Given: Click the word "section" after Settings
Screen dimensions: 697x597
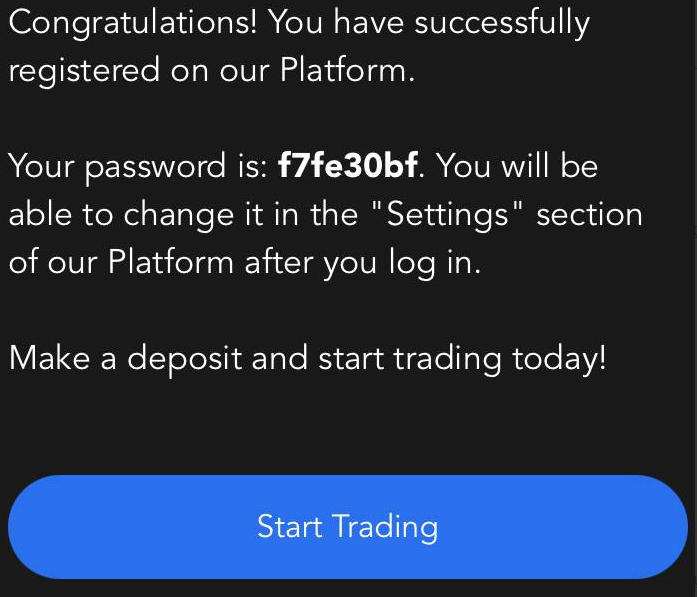Looking at the screenshot, I should 589,214.
